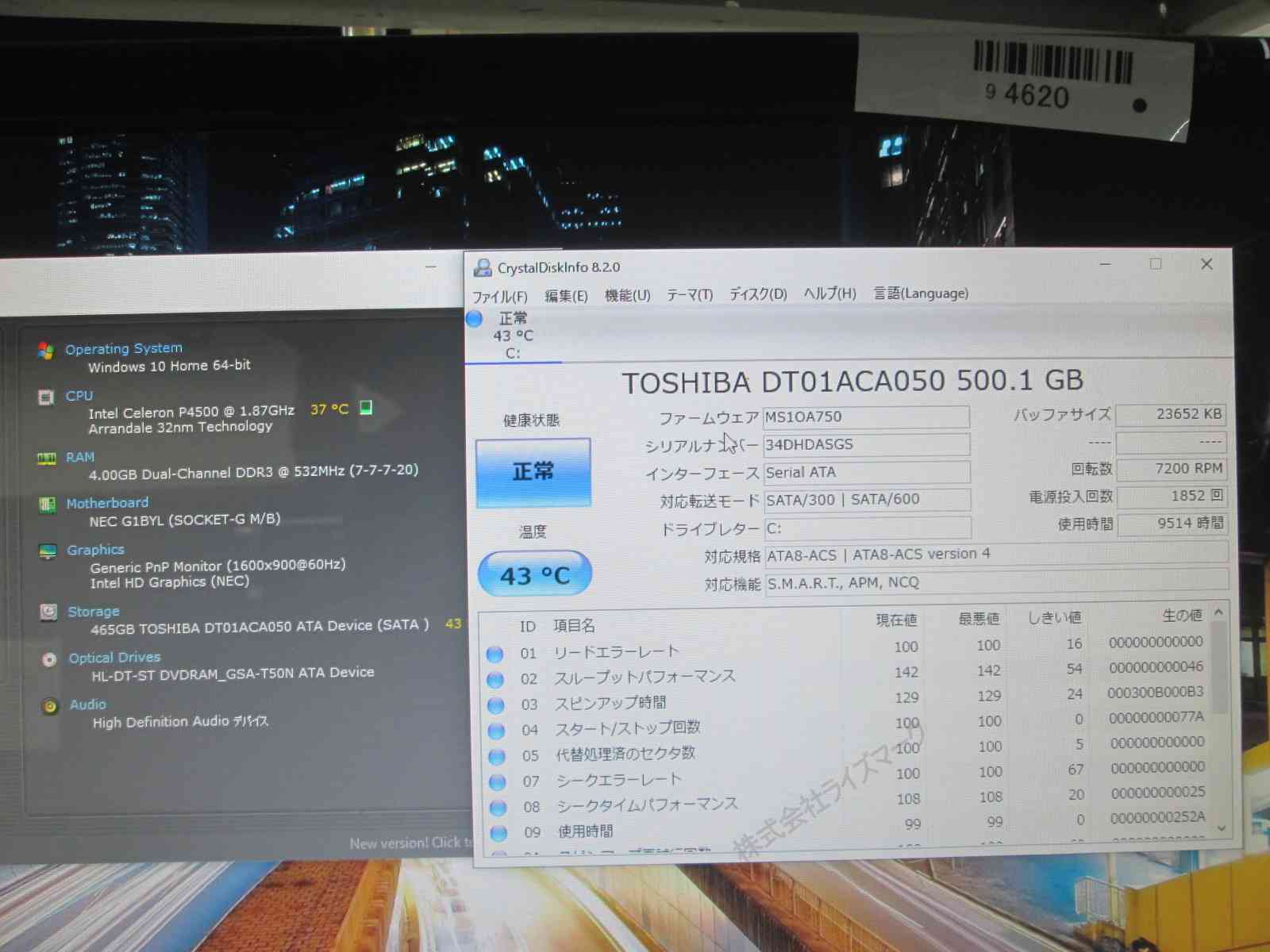Click the Graphics monitor icon
This screenshot has height=952, width=1270.
click(x=48, y=551)
